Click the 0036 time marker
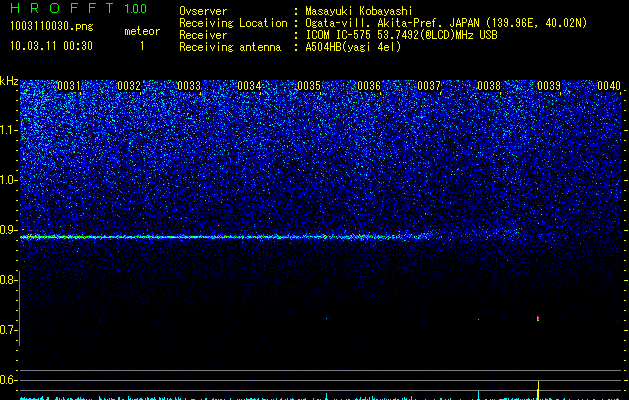The height and width of the screenshot is (400, 629). click(x=369, y=86)
